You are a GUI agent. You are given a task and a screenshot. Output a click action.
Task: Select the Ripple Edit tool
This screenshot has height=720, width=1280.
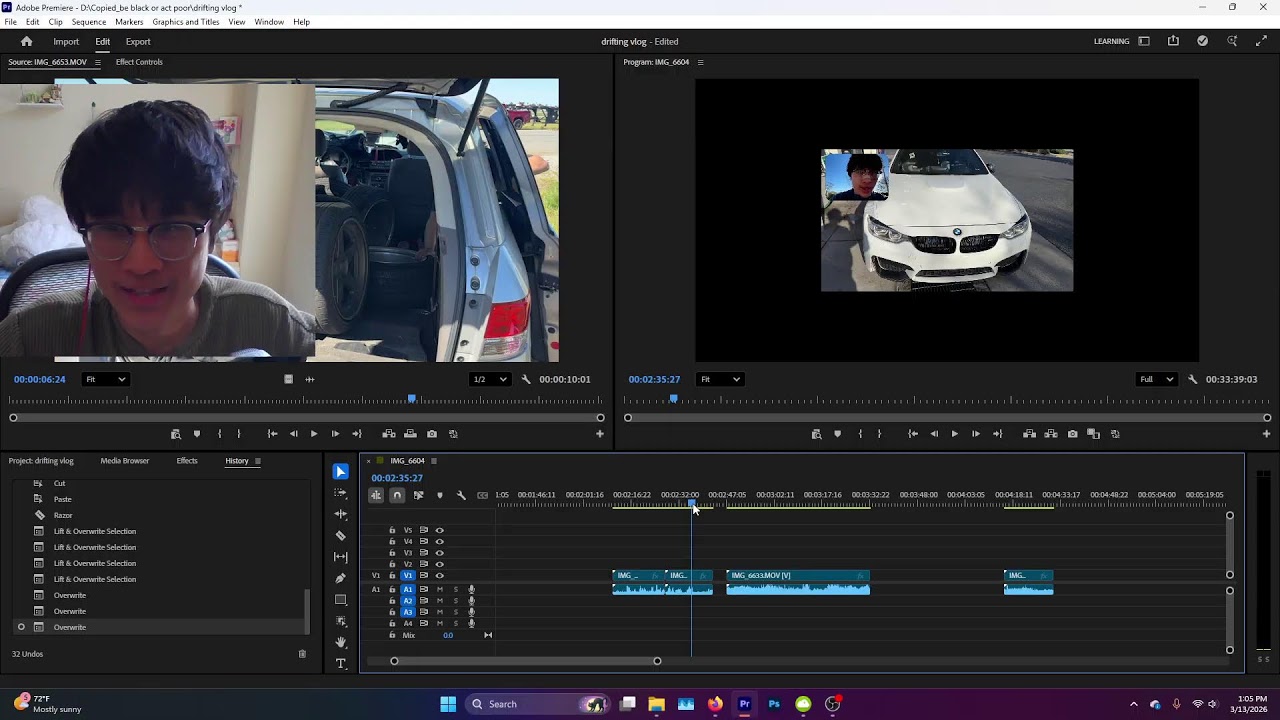[x=341, y=514]
